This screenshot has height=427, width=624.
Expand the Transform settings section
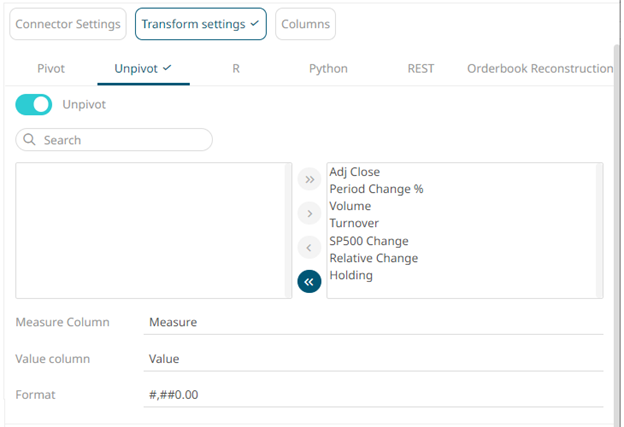[x=200, y=24]
